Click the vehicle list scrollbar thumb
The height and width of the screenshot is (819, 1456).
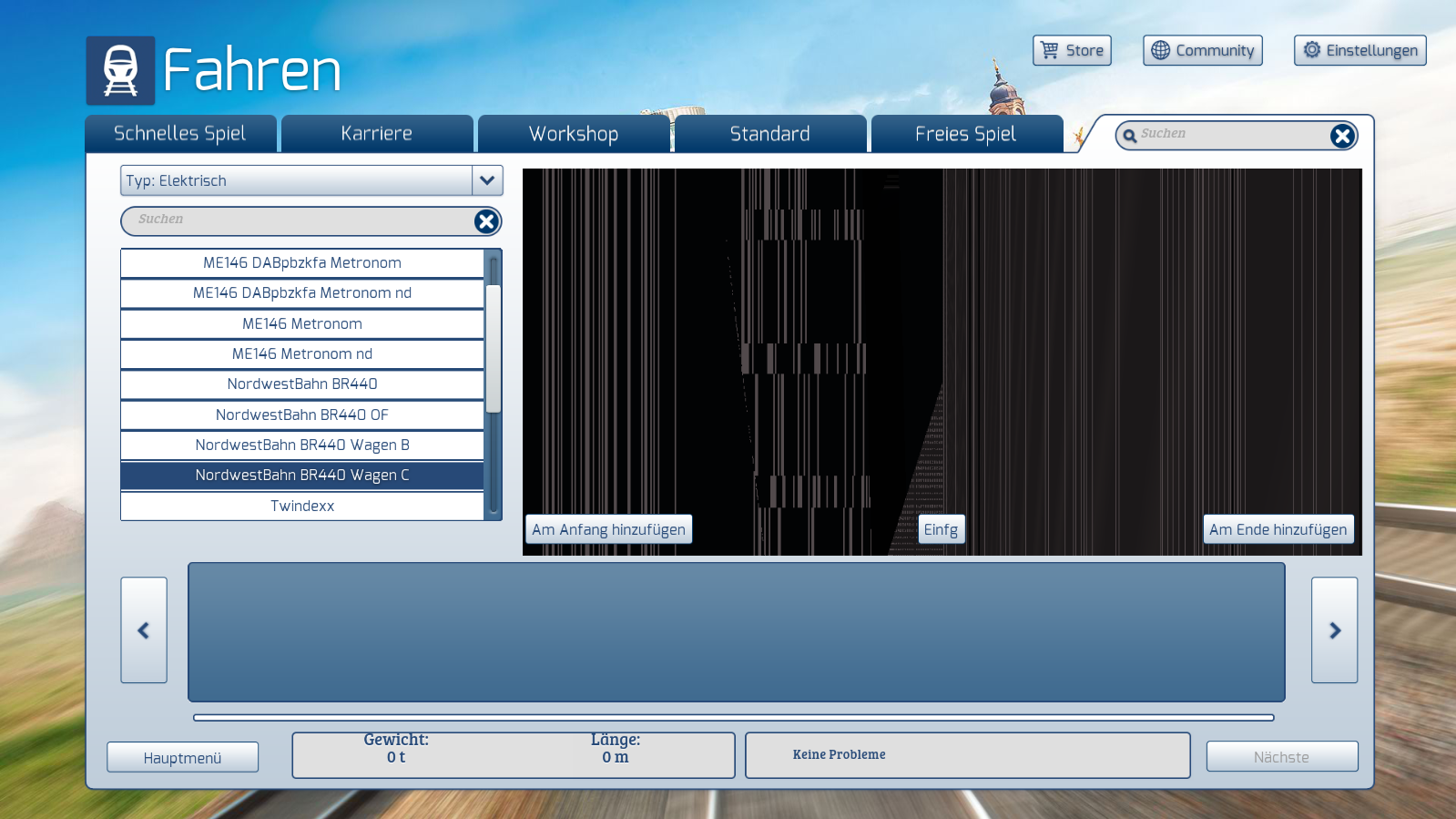[494, 349]
